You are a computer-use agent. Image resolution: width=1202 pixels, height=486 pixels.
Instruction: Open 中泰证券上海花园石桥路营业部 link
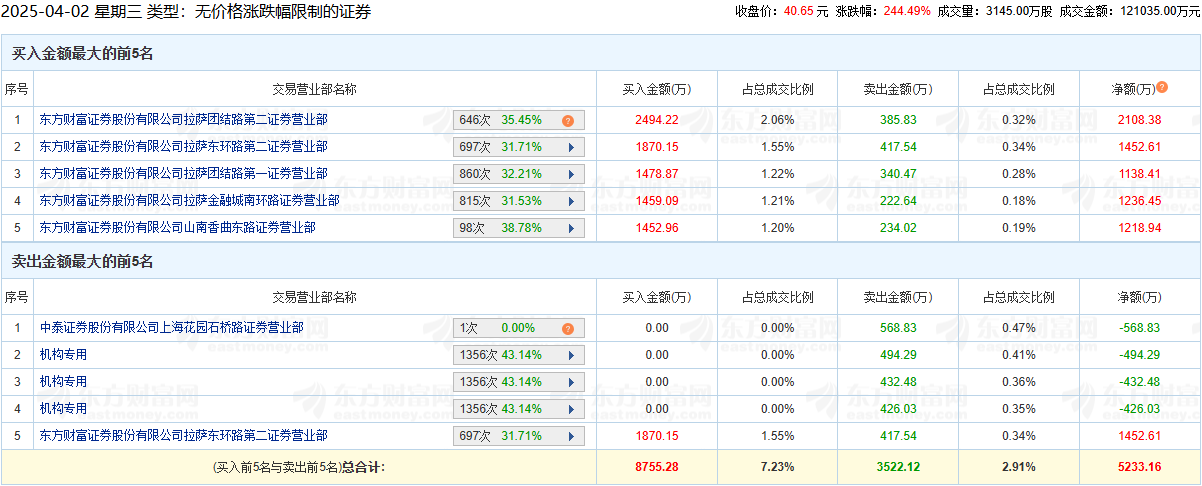[x=171, y=328]
